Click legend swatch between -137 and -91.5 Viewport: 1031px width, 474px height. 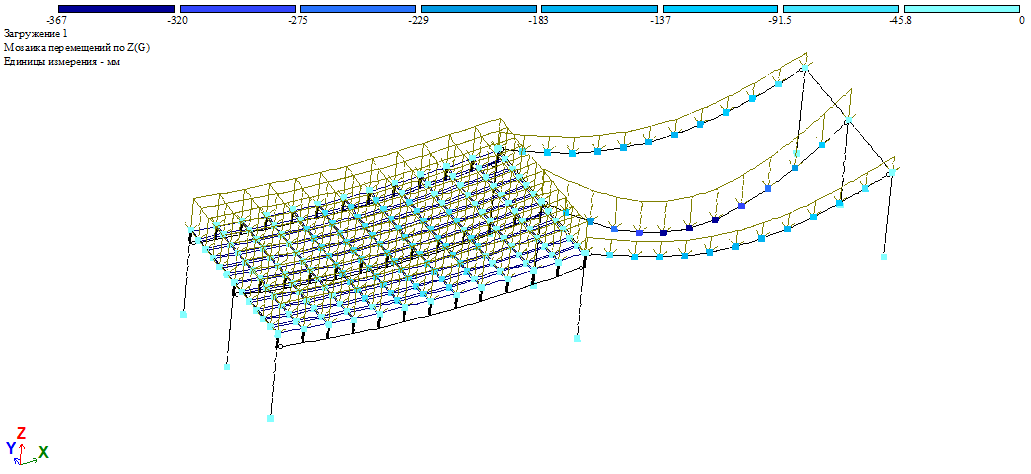point(720,9)
